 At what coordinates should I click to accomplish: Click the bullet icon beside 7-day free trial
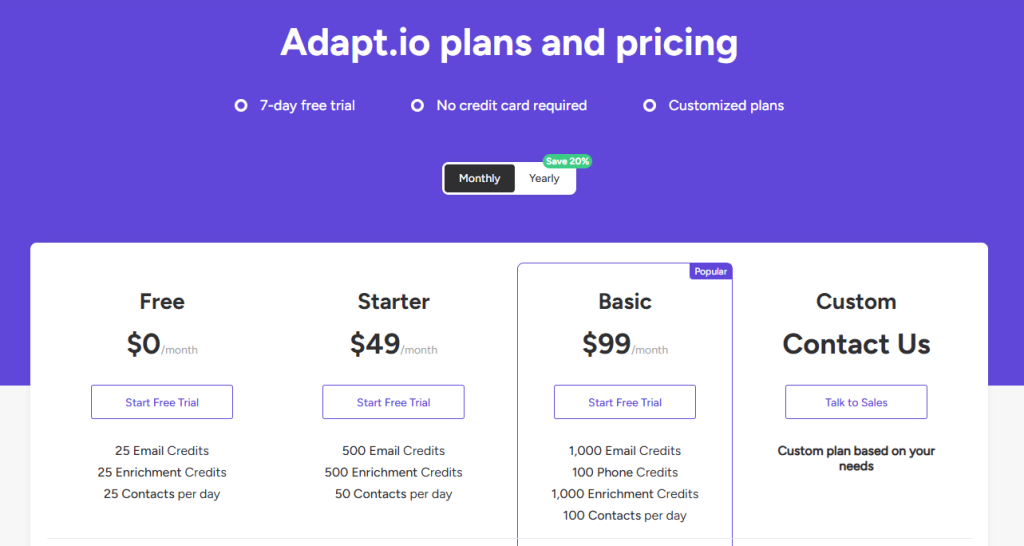pyautogui.click(x=241, y=105)
